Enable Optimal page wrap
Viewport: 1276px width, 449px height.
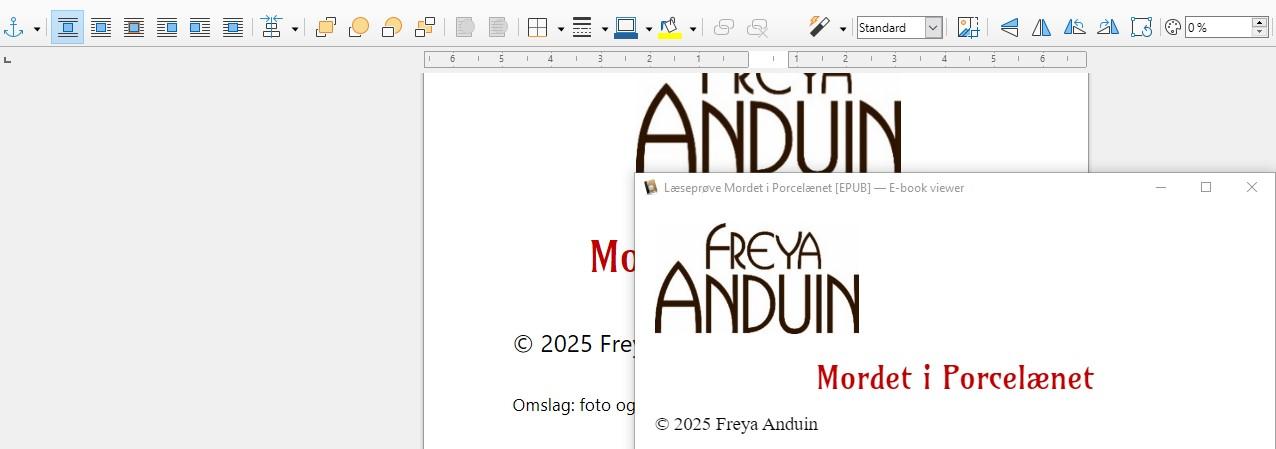coord(134,28)
